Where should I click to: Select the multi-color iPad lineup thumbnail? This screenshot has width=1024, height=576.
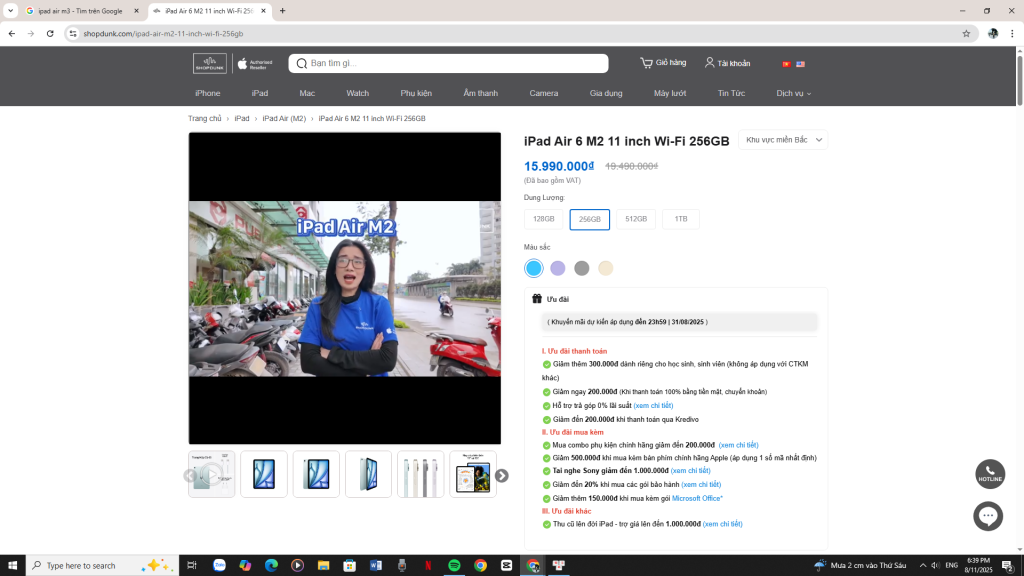[421, 475]
